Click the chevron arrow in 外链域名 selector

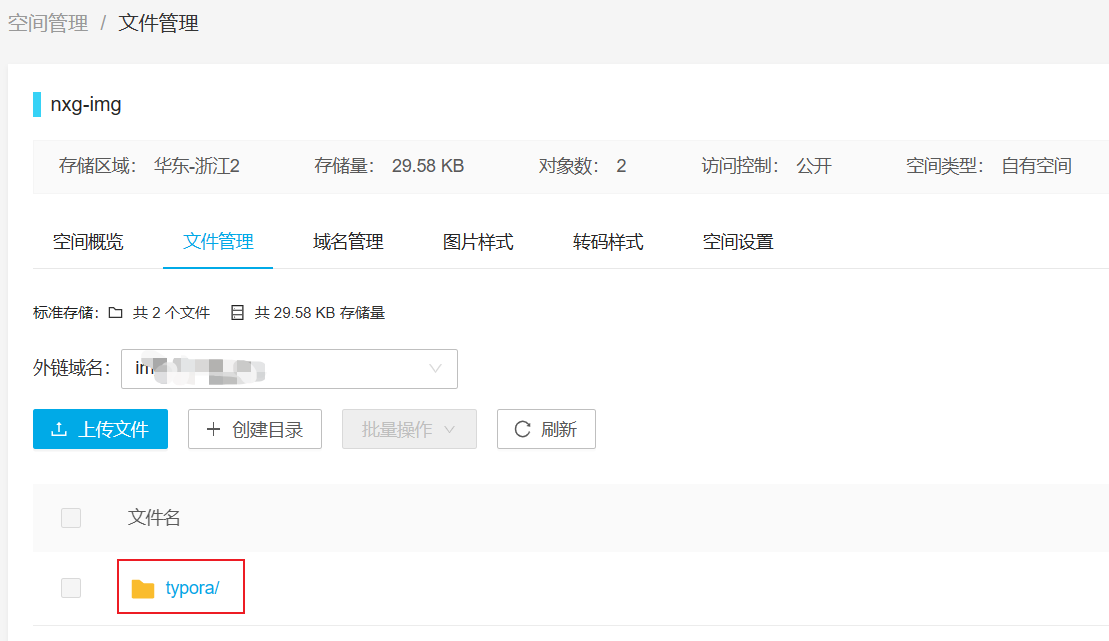pos(435,369)
